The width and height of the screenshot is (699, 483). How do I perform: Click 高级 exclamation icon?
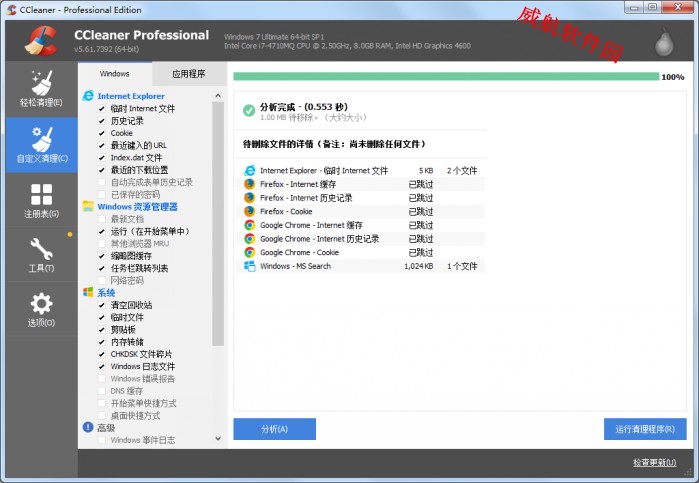point(88,427)
